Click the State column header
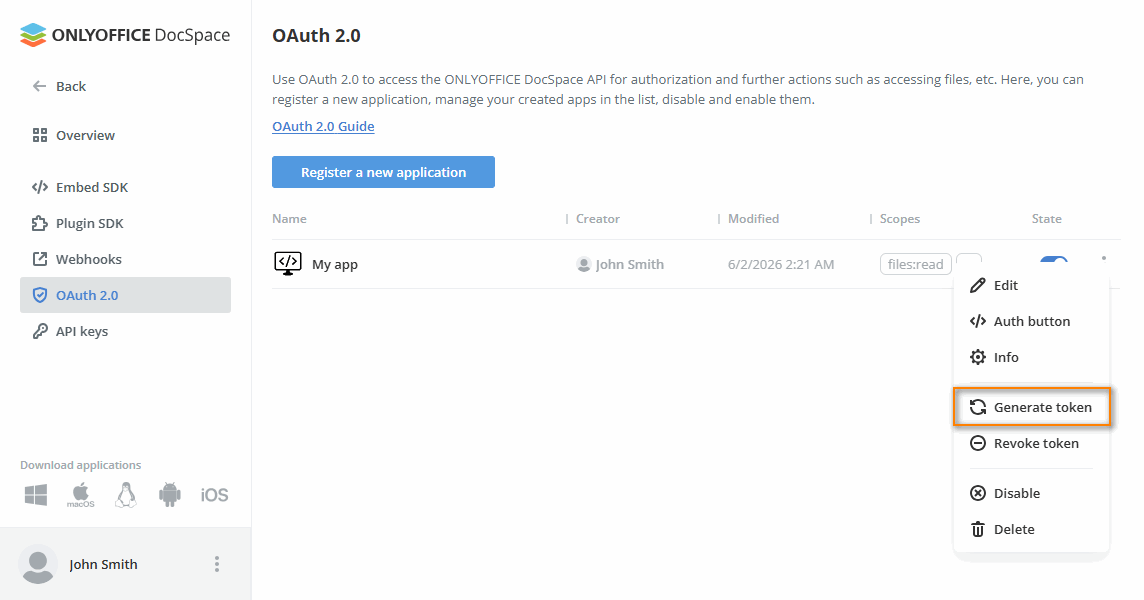 (1046, 219)
